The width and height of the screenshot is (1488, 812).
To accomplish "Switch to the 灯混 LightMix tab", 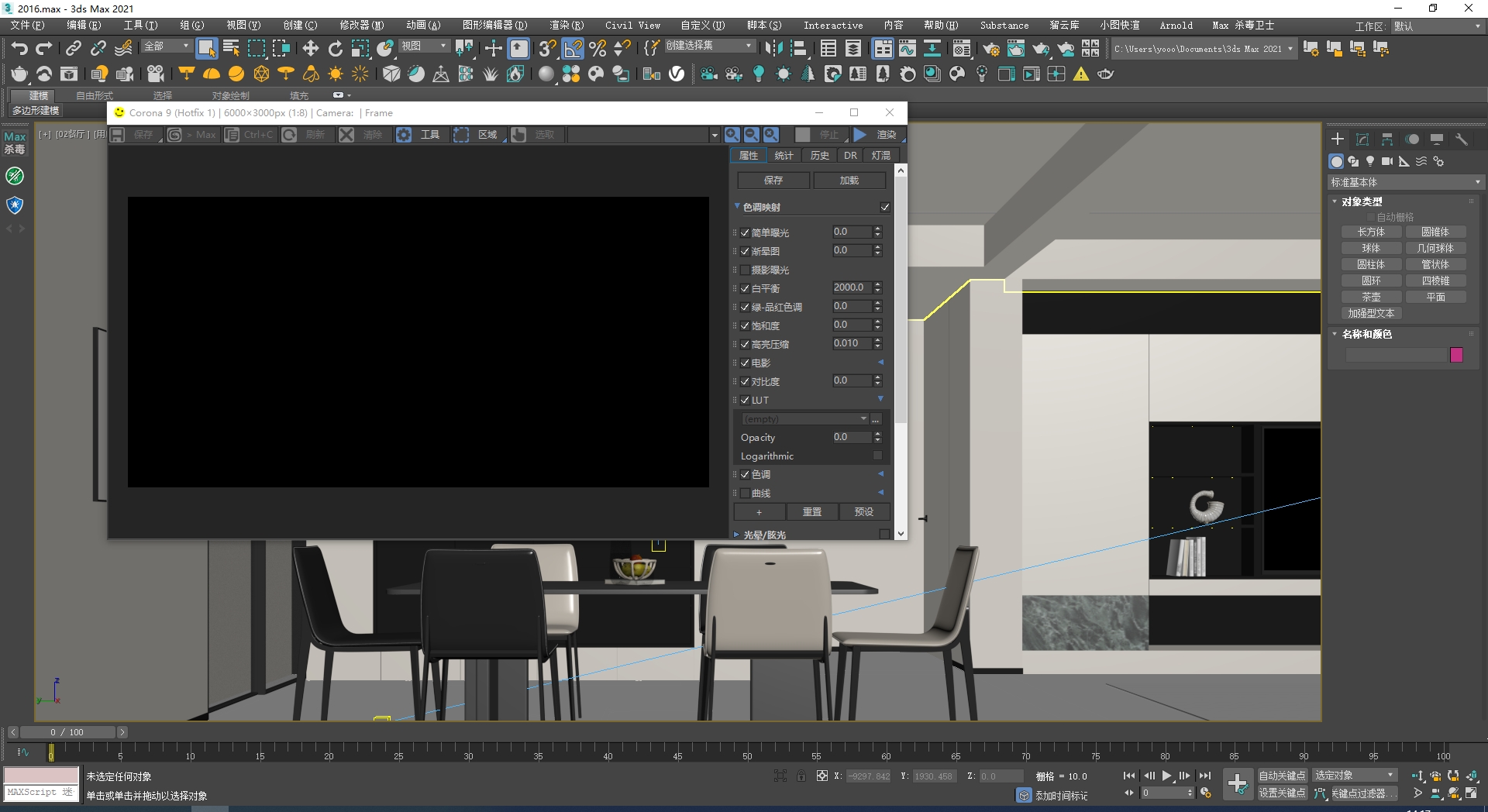I will click(880, 155).
